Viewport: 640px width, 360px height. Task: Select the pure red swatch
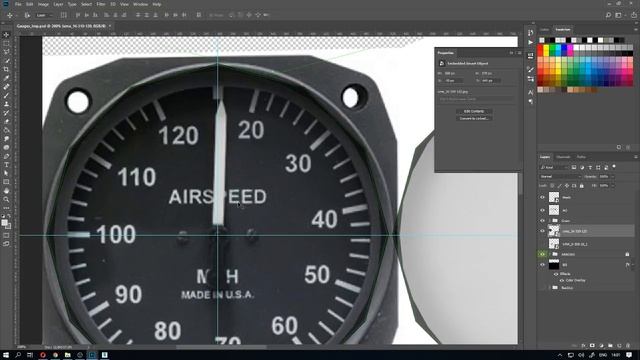click(x=540, y=47)
